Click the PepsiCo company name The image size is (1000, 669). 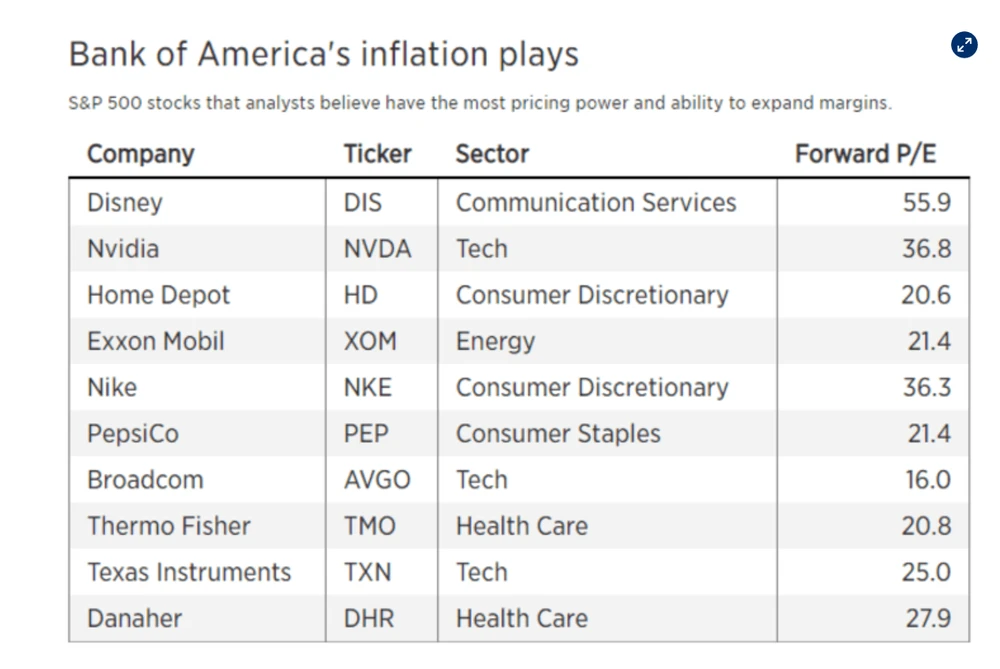[132, 433]
